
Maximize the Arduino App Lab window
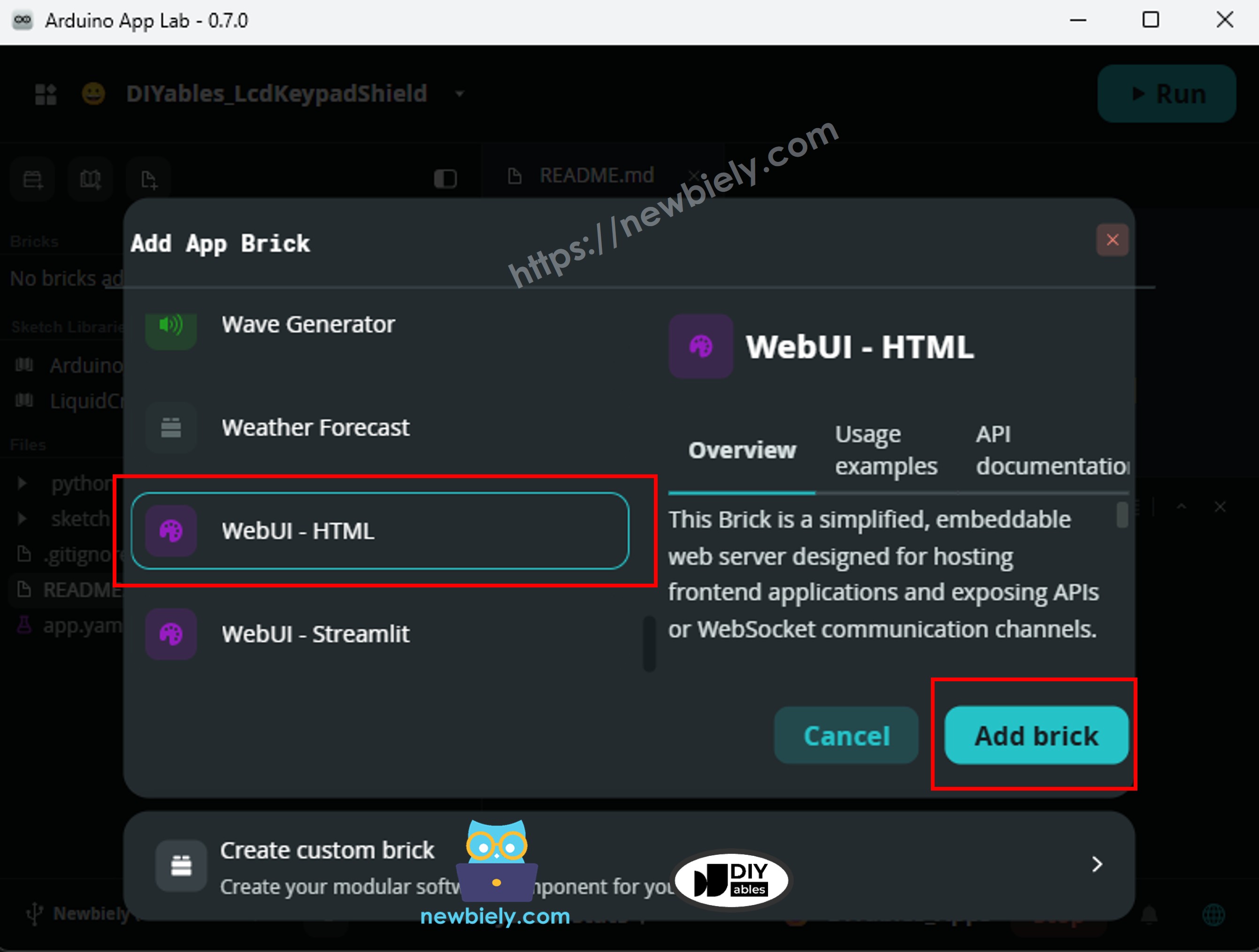pyautogui.click(x=1150, y=21)
